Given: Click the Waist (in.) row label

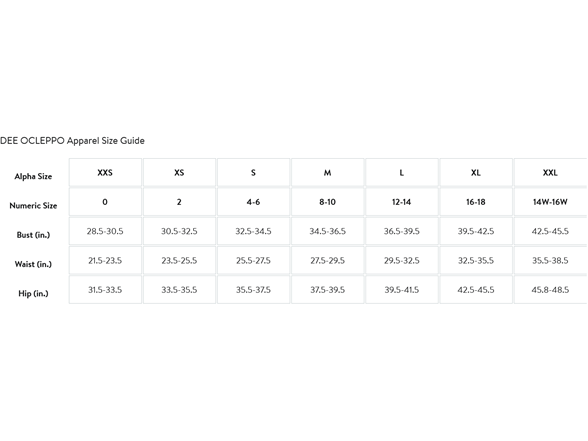Looking at the screenshot, I should coord(33,264).
